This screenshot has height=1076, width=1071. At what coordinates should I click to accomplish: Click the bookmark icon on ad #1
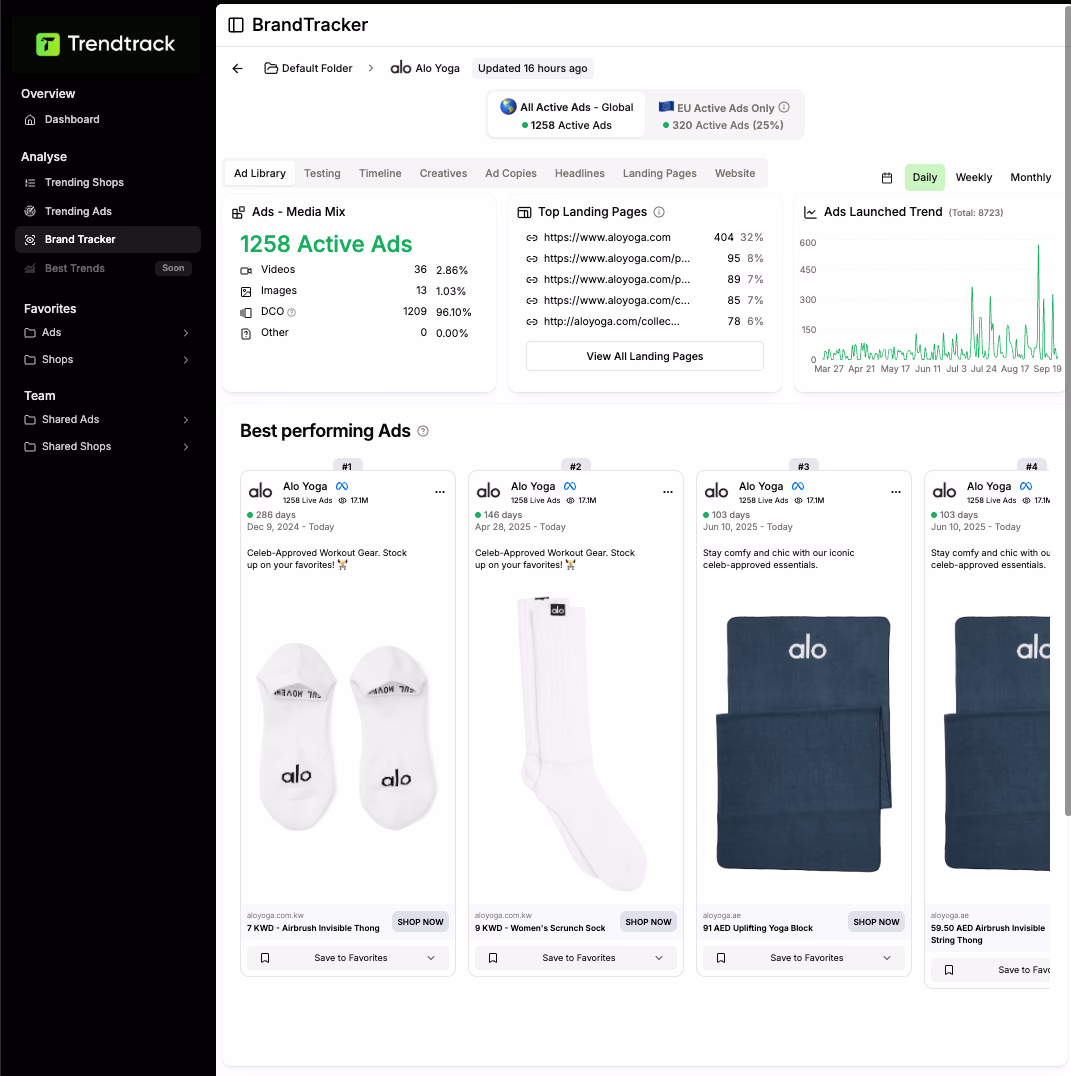coord(265,958)
